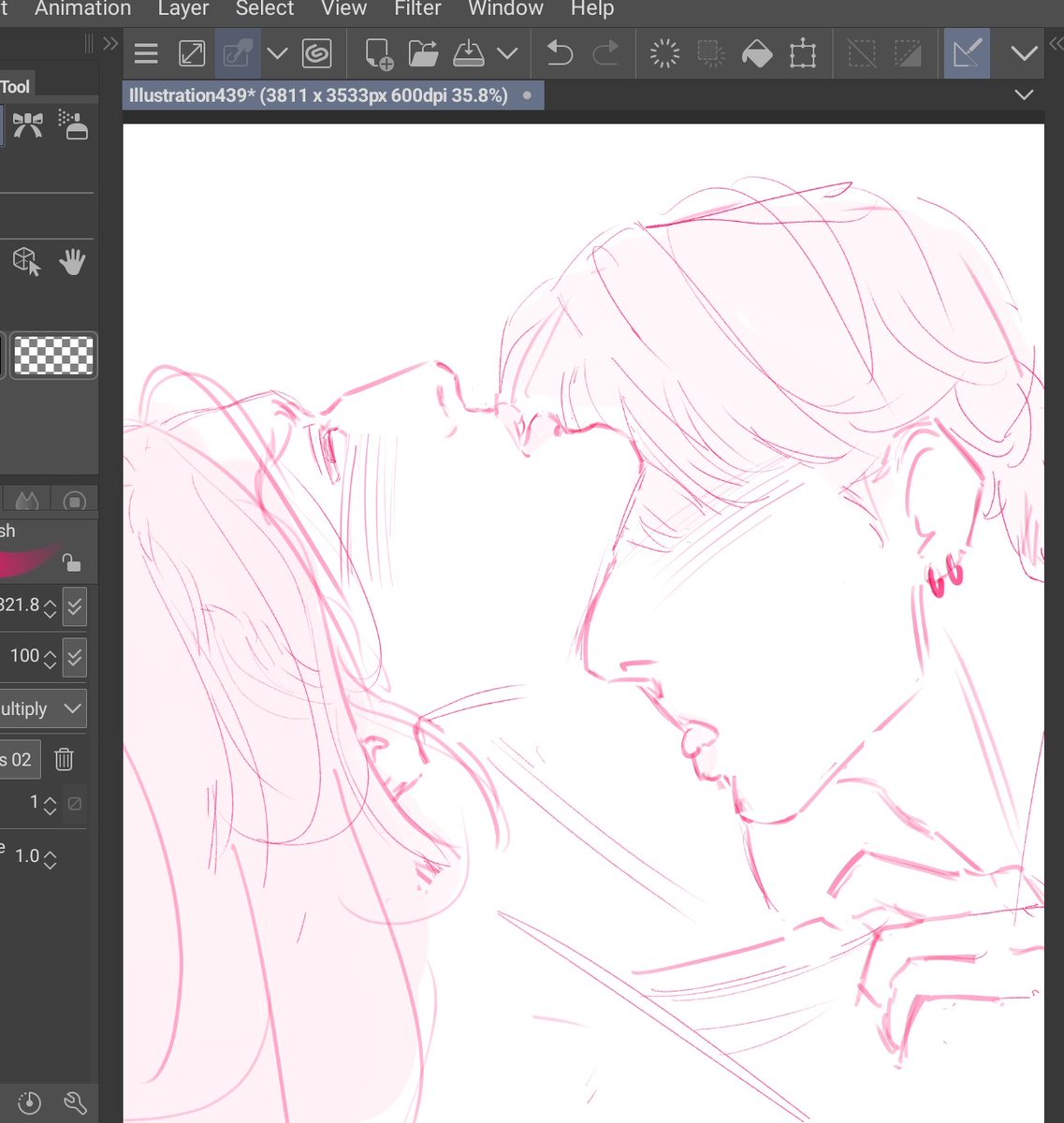
Task: Collapse the right panel with double-arrow
Action: 1056,42
